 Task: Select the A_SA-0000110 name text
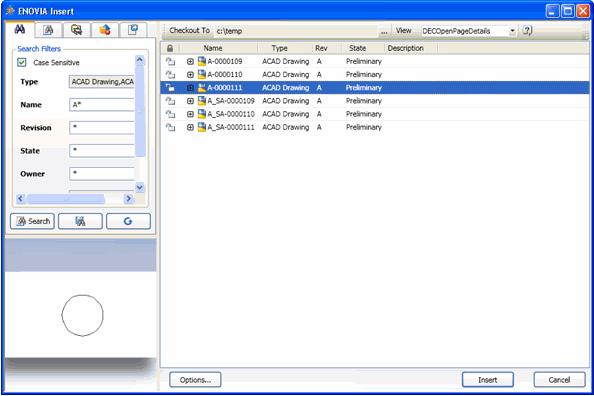tap(231, 114)
